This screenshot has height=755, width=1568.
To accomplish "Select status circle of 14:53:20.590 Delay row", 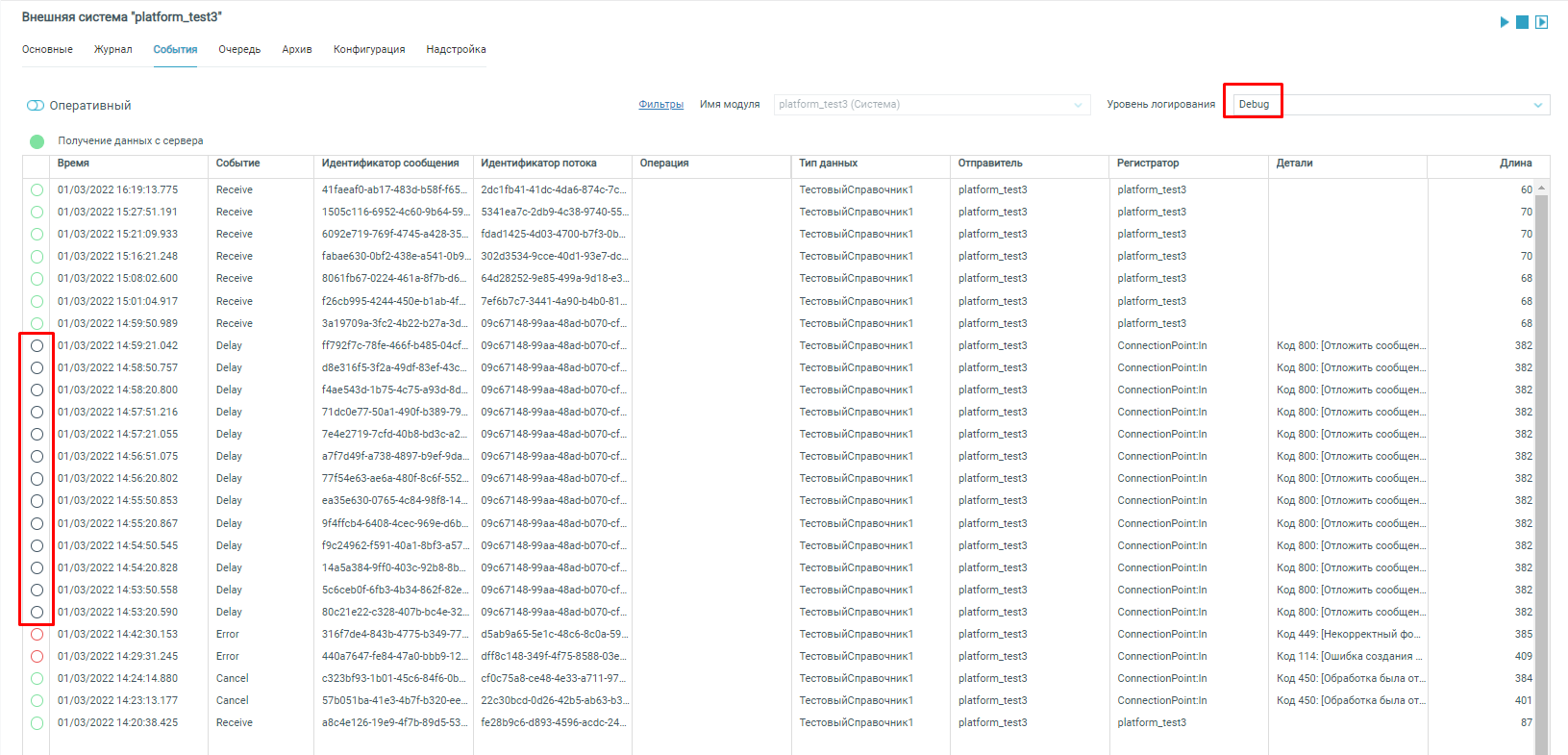I will (37, 613).
